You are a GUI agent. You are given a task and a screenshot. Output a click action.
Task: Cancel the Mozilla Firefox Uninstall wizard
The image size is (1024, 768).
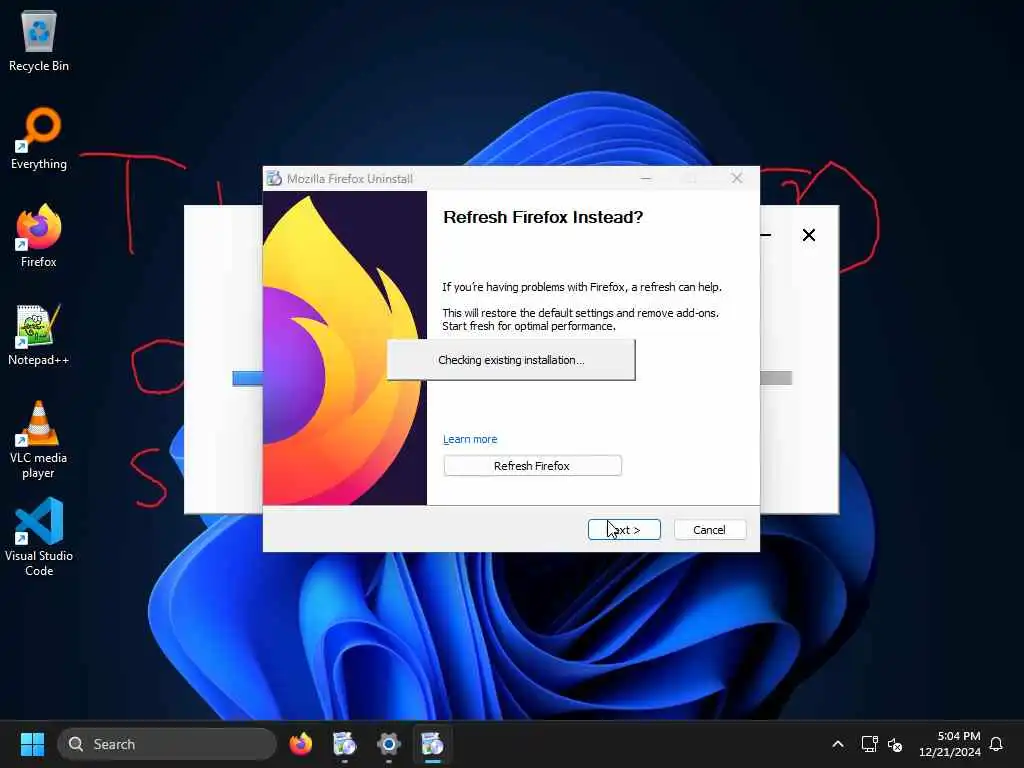[709, 530]
